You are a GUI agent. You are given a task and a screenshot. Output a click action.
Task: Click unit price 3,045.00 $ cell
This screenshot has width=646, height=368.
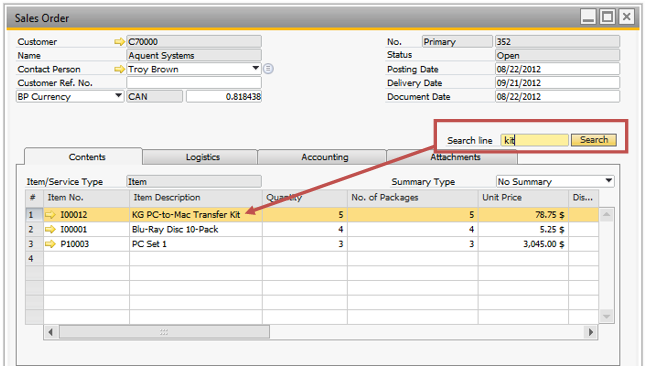pos(523,244)
